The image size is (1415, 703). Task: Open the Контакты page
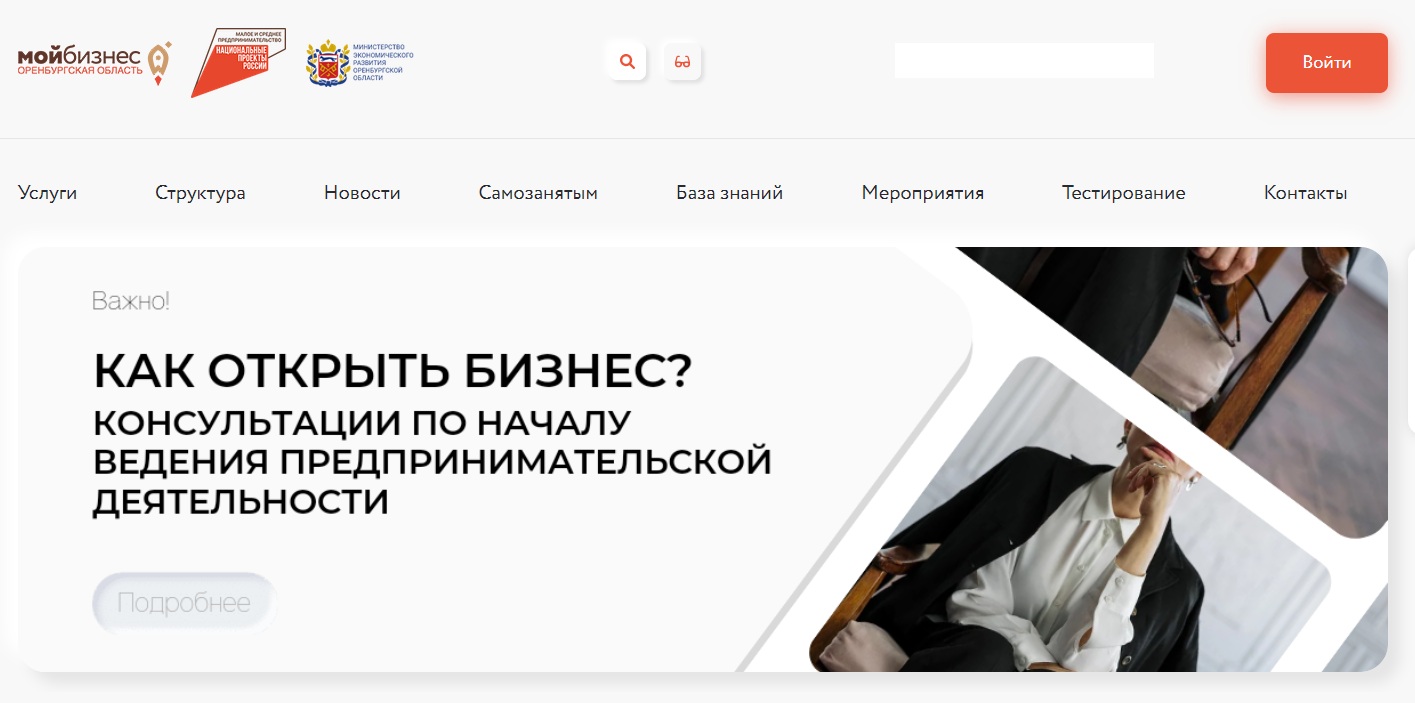pyautogui.click(x=1306, y=193)
